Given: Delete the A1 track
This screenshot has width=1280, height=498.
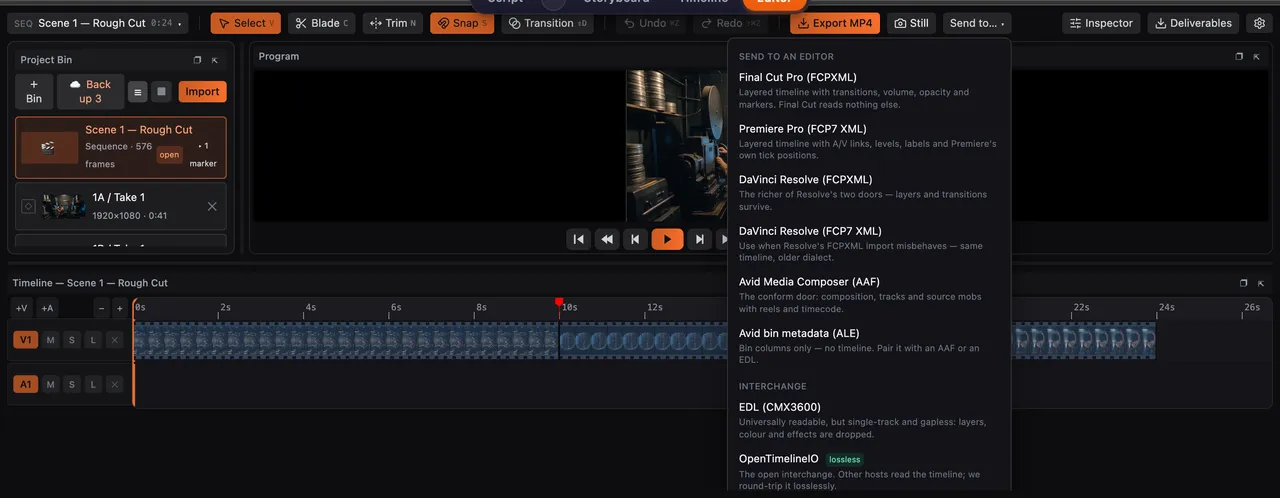Looking at the screenshot, I should coord(115,384).
